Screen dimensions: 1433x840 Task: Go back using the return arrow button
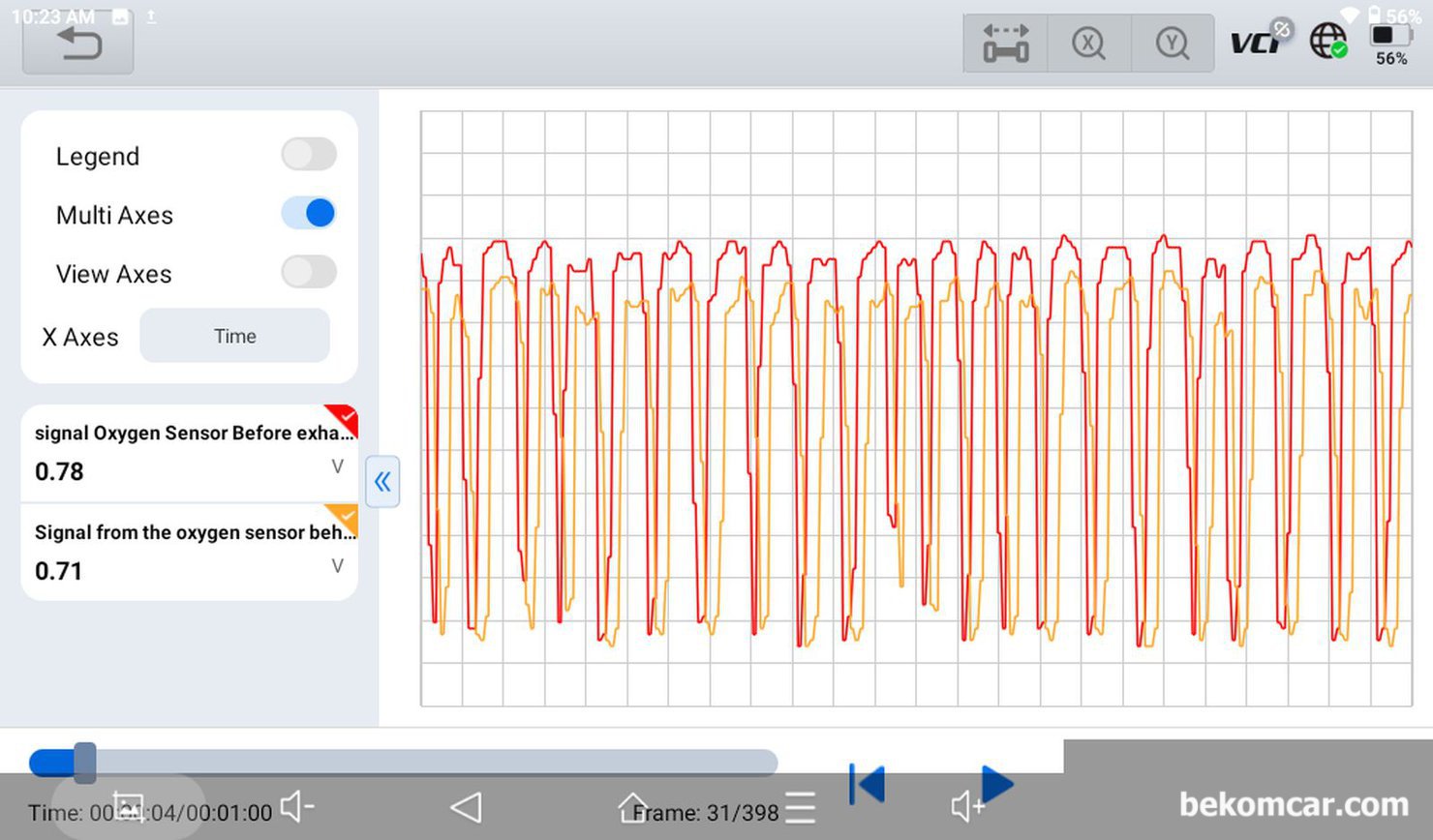coord(78,45)
